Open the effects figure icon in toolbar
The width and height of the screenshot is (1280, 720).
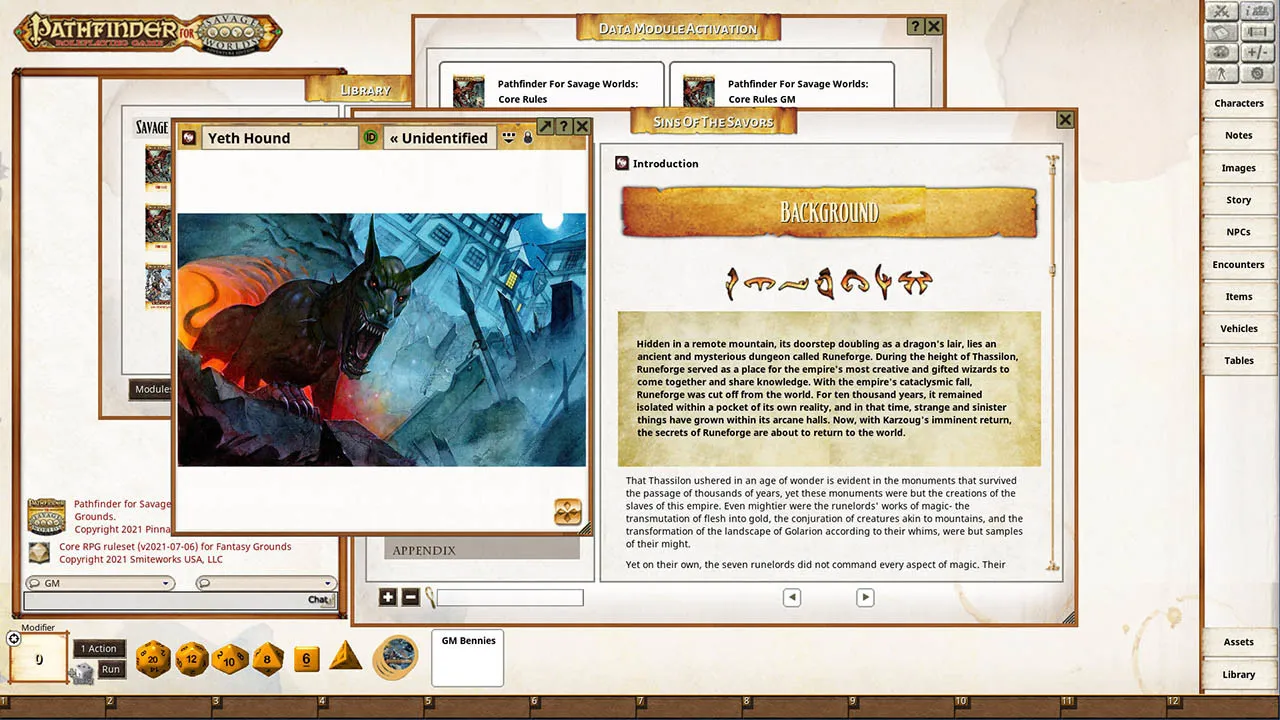[1222, 74]
